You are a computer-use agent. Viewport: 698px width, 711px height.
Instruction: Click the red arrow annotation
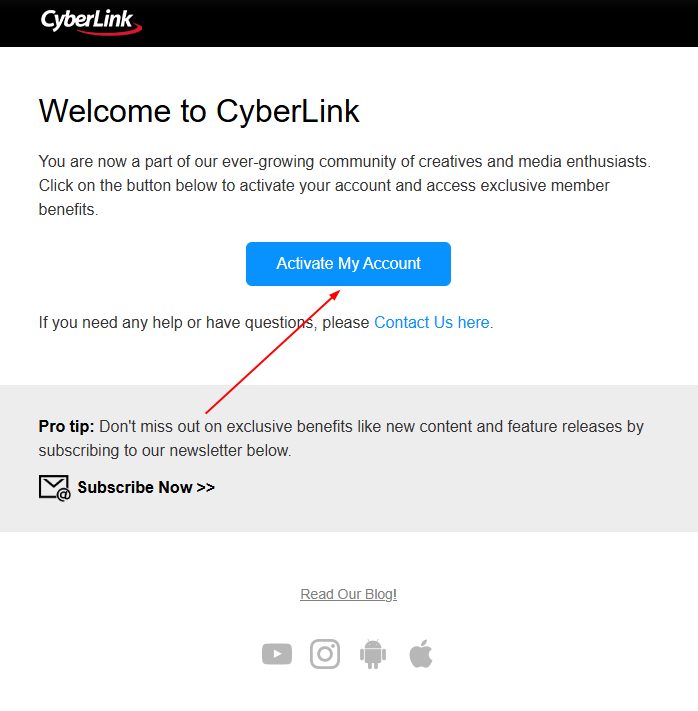click(273, 352)
